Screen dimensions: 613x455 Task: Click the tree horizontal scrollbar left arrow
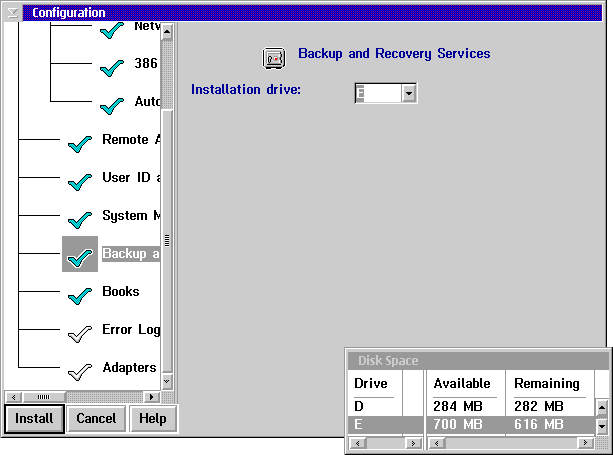(14, 397)
